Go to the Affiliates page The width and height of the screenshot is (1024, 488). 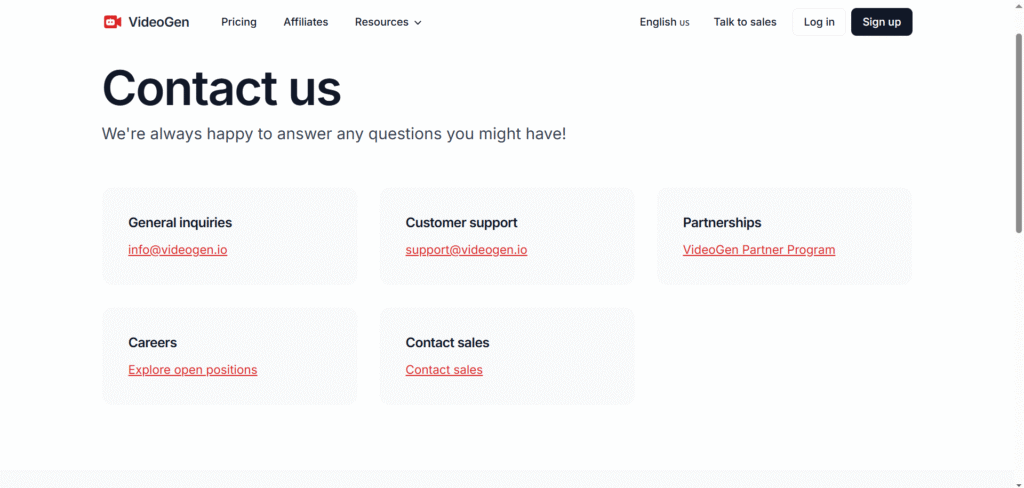306,22
